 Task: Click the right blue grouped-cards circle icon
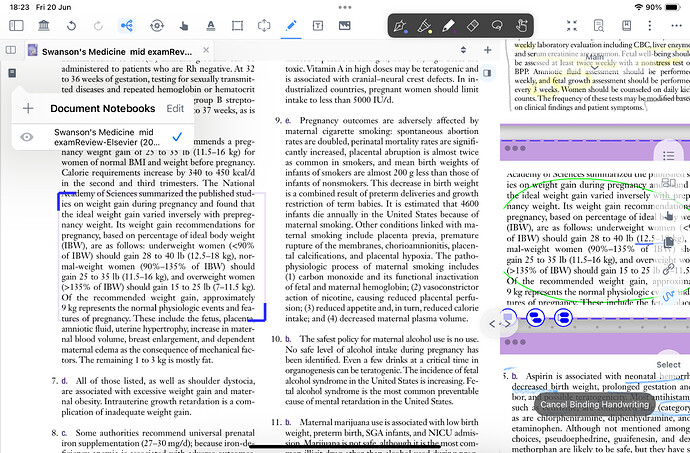(563, 317)
